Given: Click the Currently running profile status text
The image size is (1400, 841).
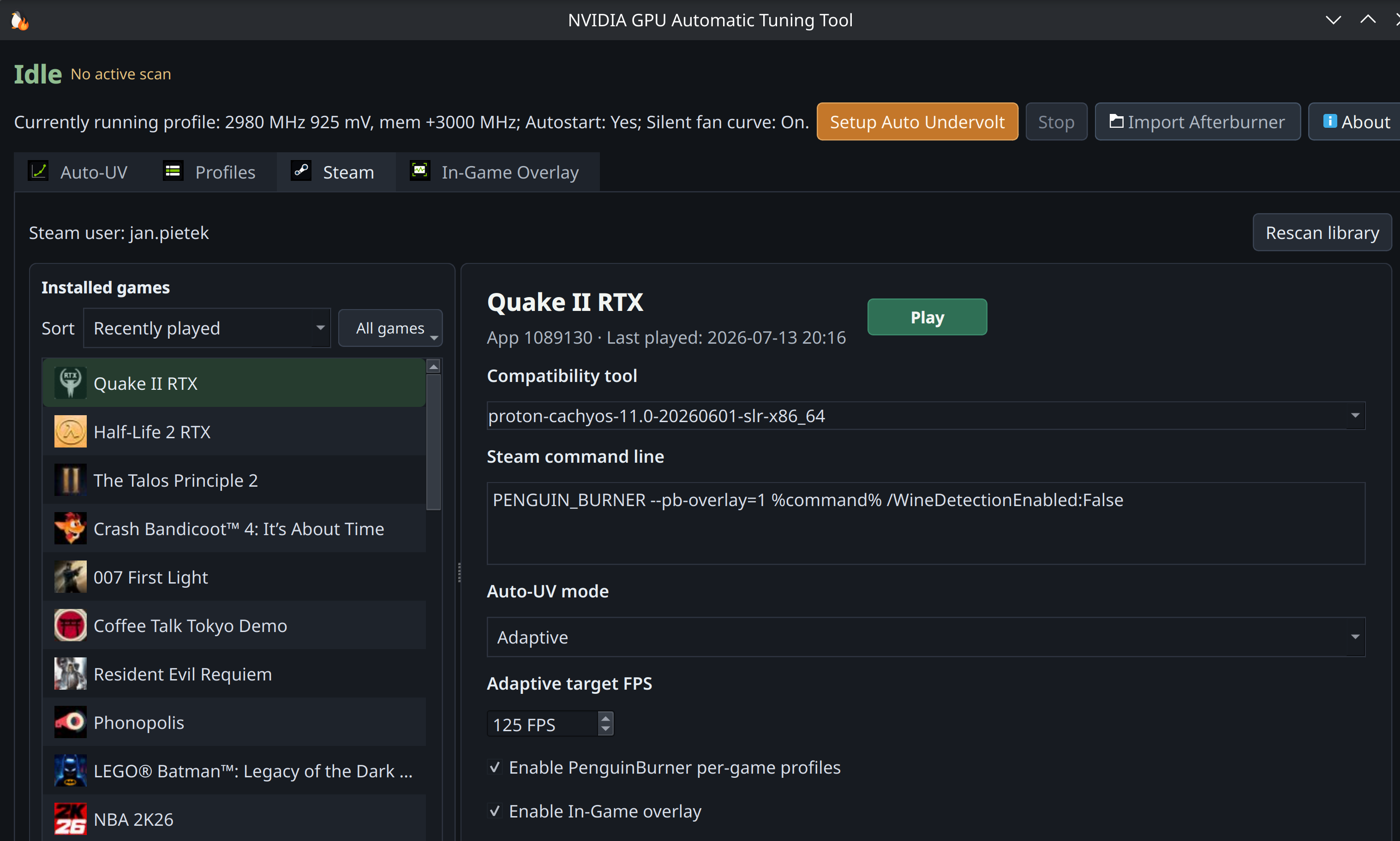Looking at the screenshot, I should pyautogui.click(x=412, y=122).
